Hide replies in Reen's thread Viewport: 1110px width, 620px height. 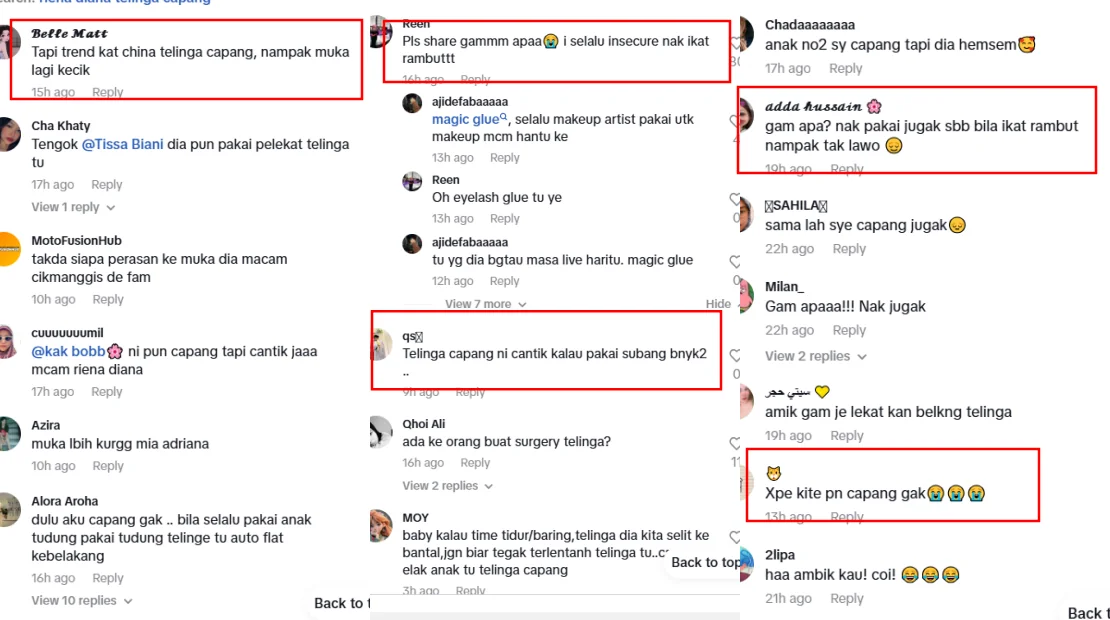[x=718, y=304]
